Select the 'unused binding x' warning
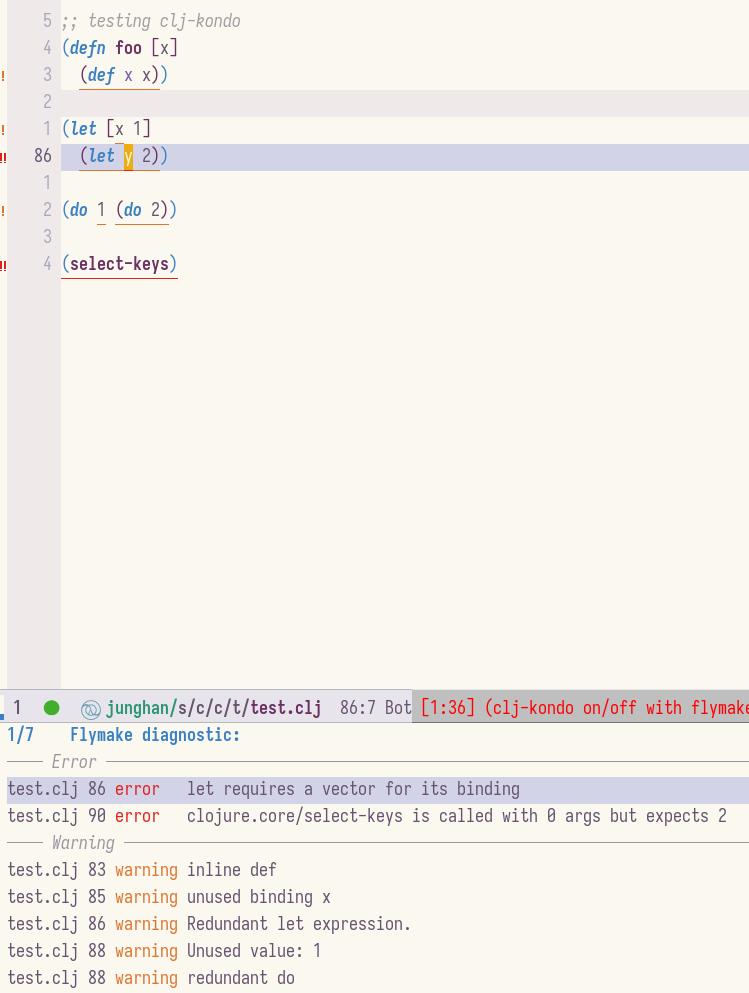 click(x=258, y=897)
